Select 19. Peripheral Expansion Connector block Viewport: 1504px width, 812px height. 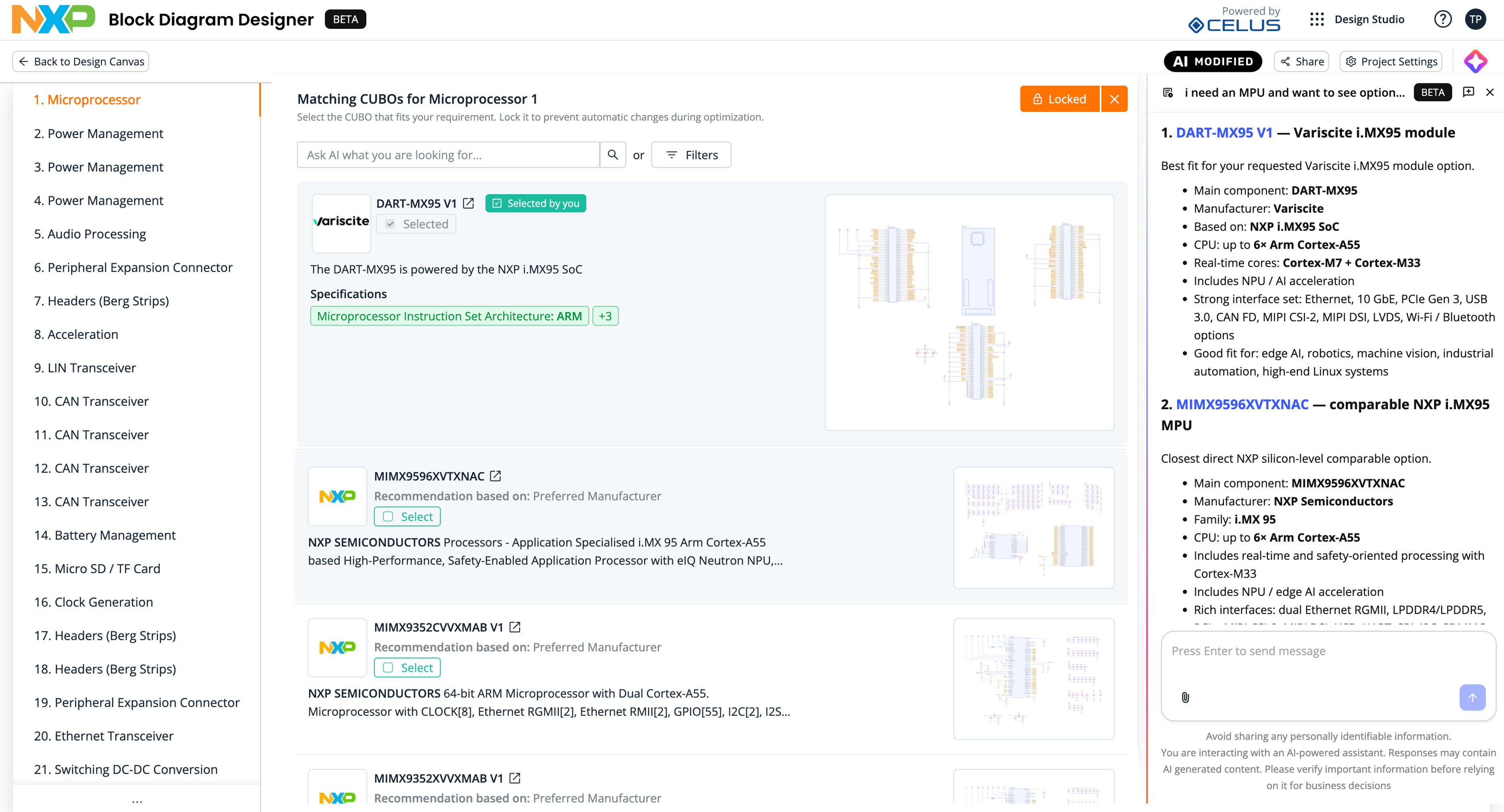pos(137,703)
